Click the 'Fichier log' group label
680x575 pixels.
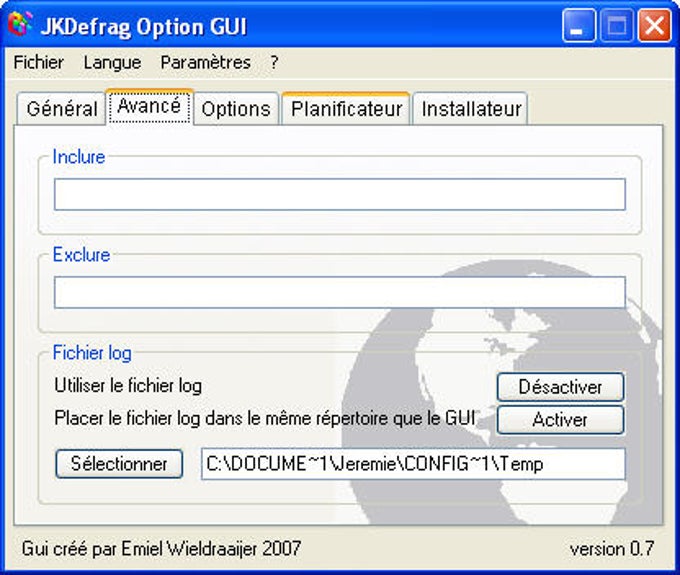pos(92,353)
